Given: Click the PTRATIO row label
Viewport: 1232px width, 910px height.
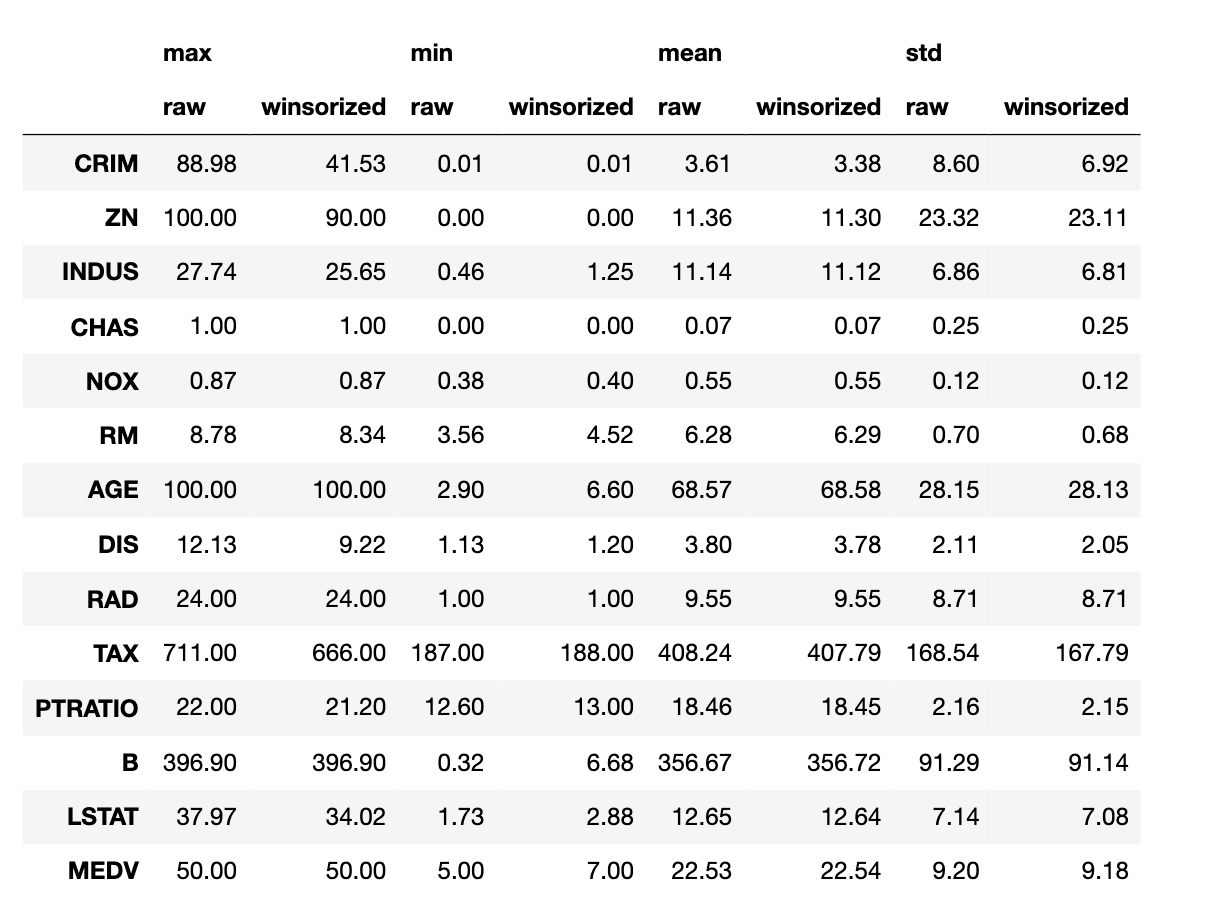Looking at the screenshot, I should coord(87,708).
